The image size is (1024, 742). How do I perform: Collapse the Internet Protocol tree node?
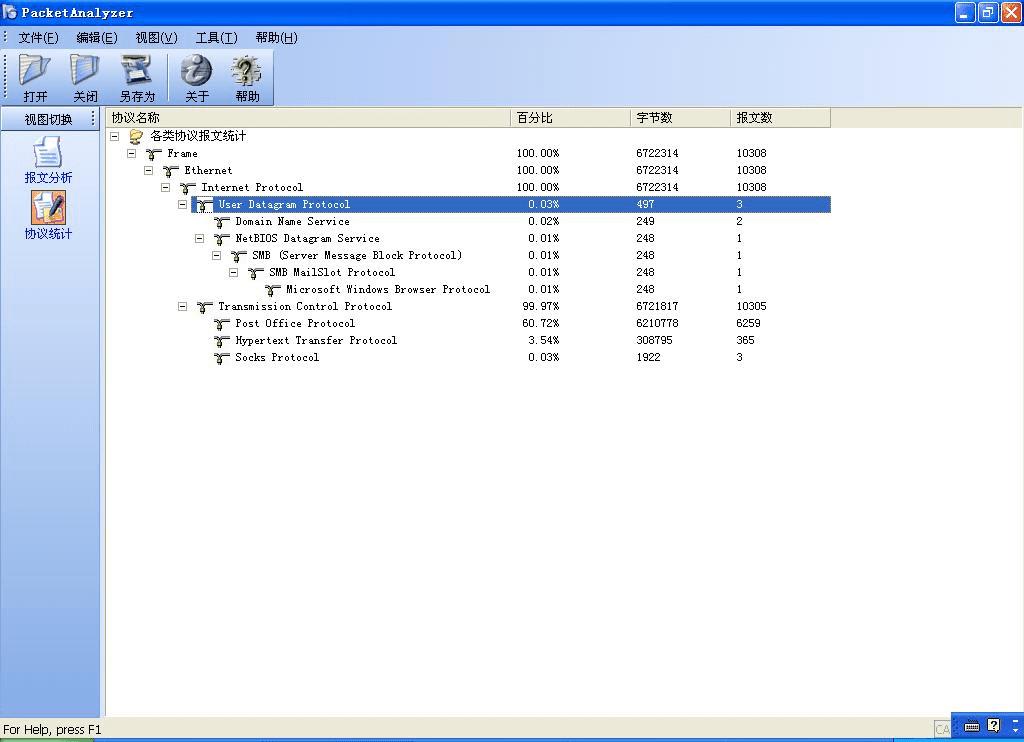click(x=165, y=187)
